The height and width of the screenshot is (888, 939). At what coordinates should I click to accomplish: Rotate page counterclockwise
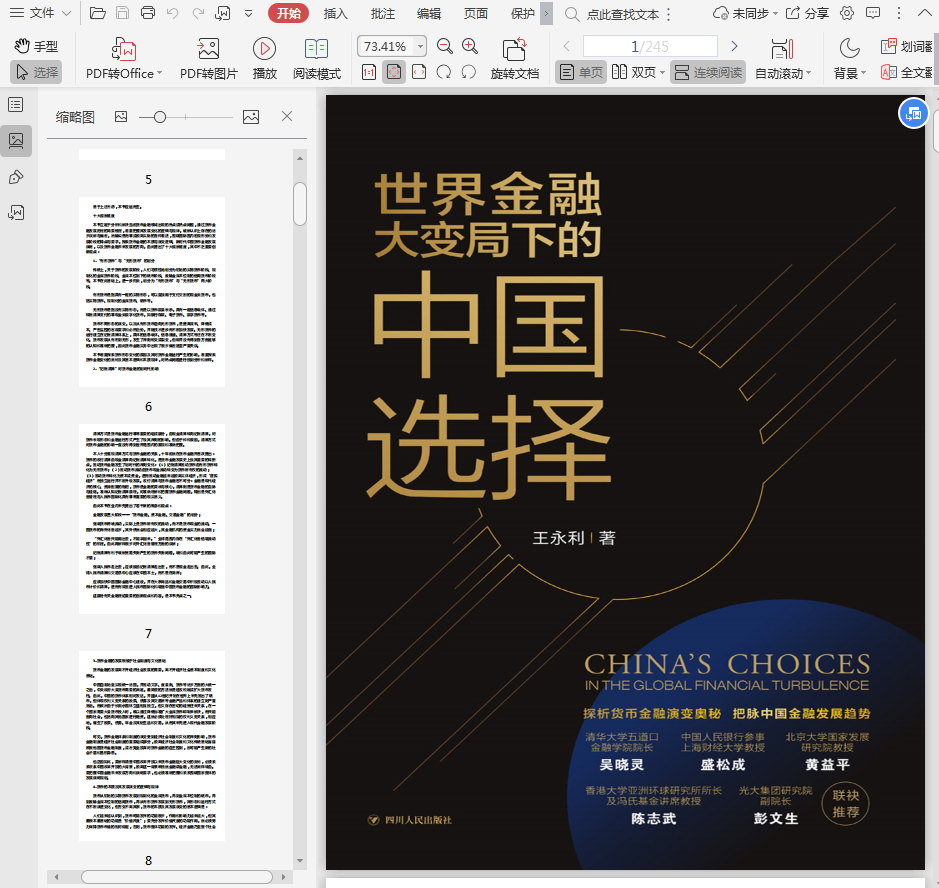pyautogui.click(x=469, y=72)
